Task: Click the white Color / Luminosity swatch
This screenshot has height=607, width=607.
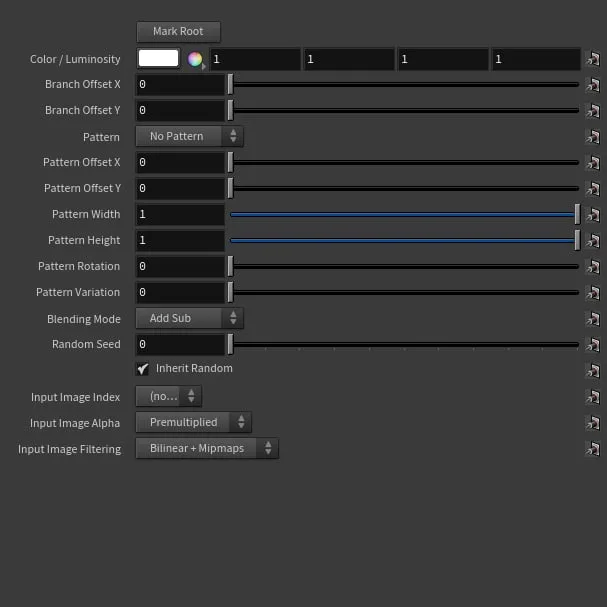Action: pyautogui.click(x=158, y=59)
